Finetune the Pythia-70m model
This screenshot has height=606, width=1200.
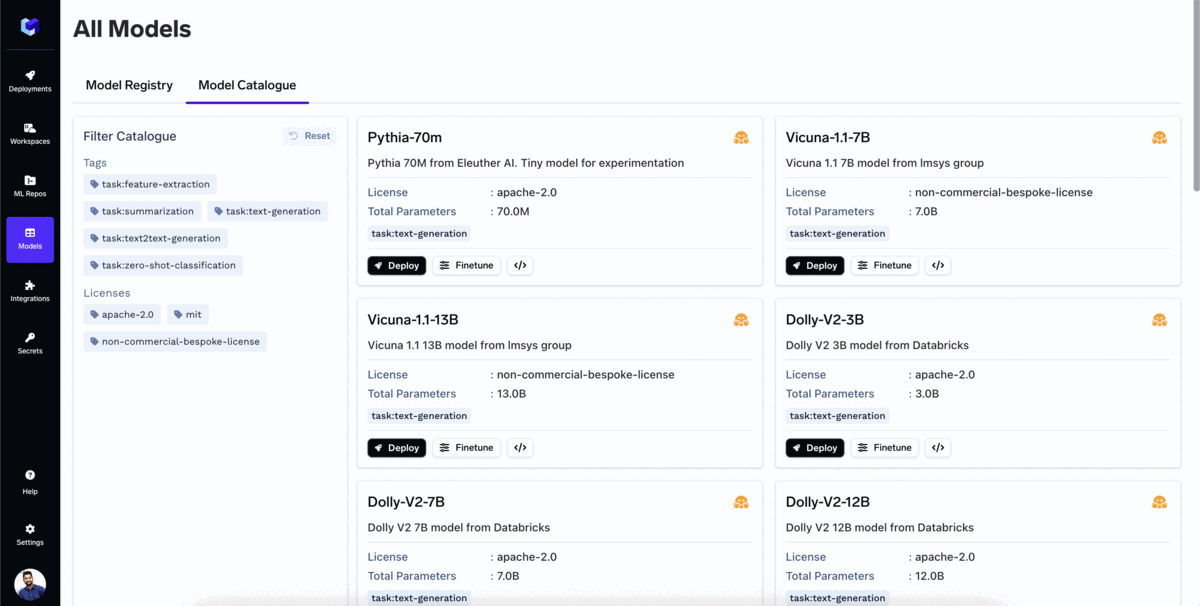coord(466,266)
